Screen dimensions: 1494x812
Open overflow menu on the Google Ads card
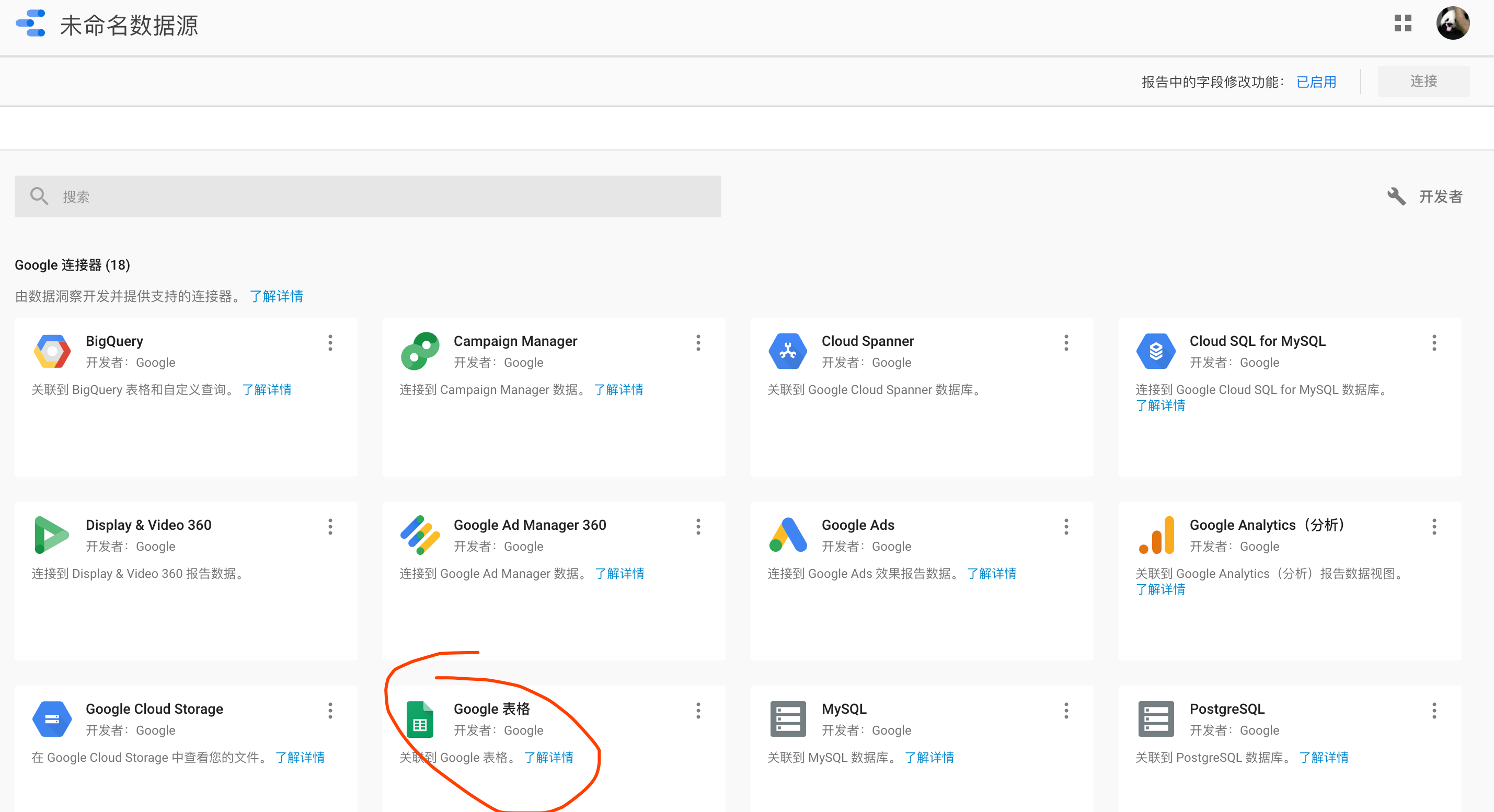1066,527
